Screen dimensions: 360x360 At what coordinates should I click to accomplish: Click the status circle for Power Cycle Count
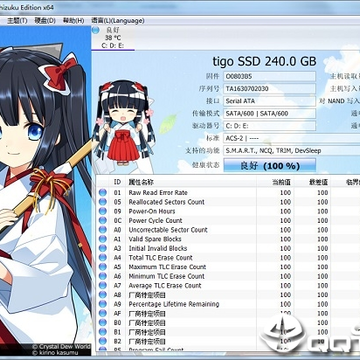pos(102,221)
